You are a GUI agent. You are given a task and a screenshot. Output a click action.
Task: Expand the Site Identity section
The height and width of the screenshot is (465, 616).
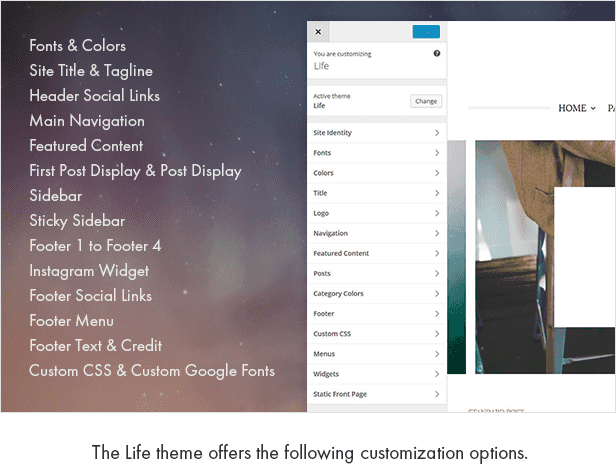point(376,133)
